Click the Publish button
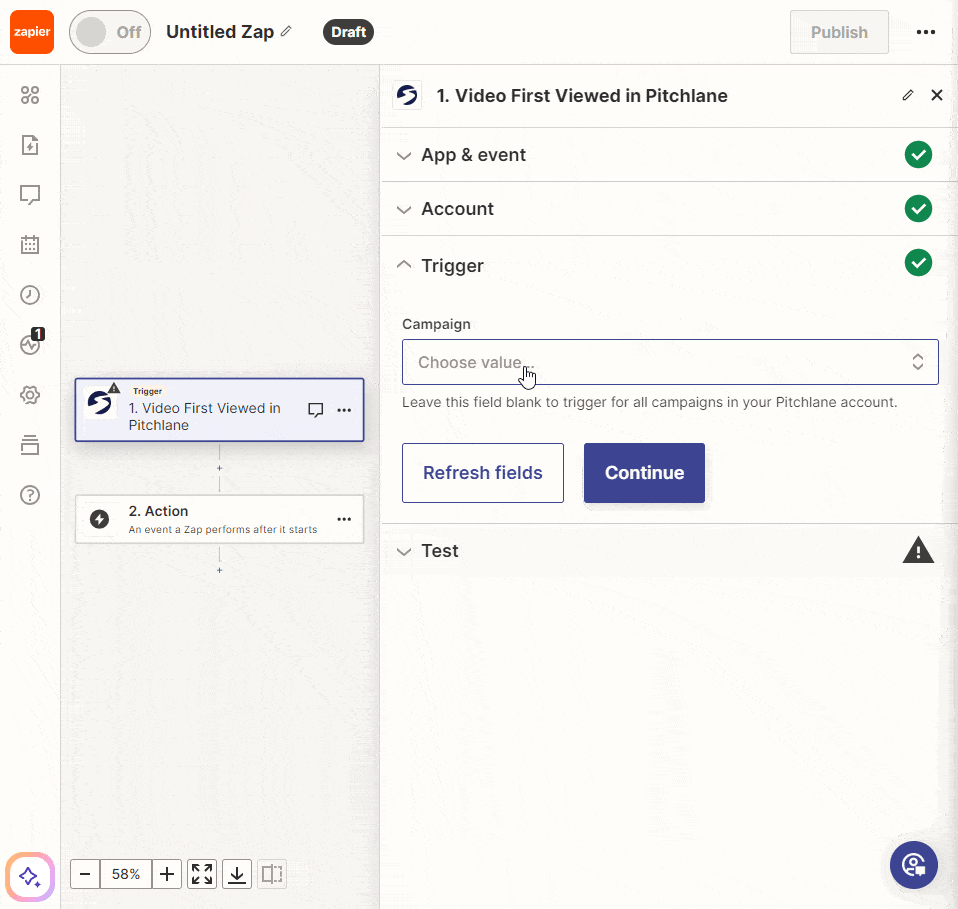 (x=839, y=32)
